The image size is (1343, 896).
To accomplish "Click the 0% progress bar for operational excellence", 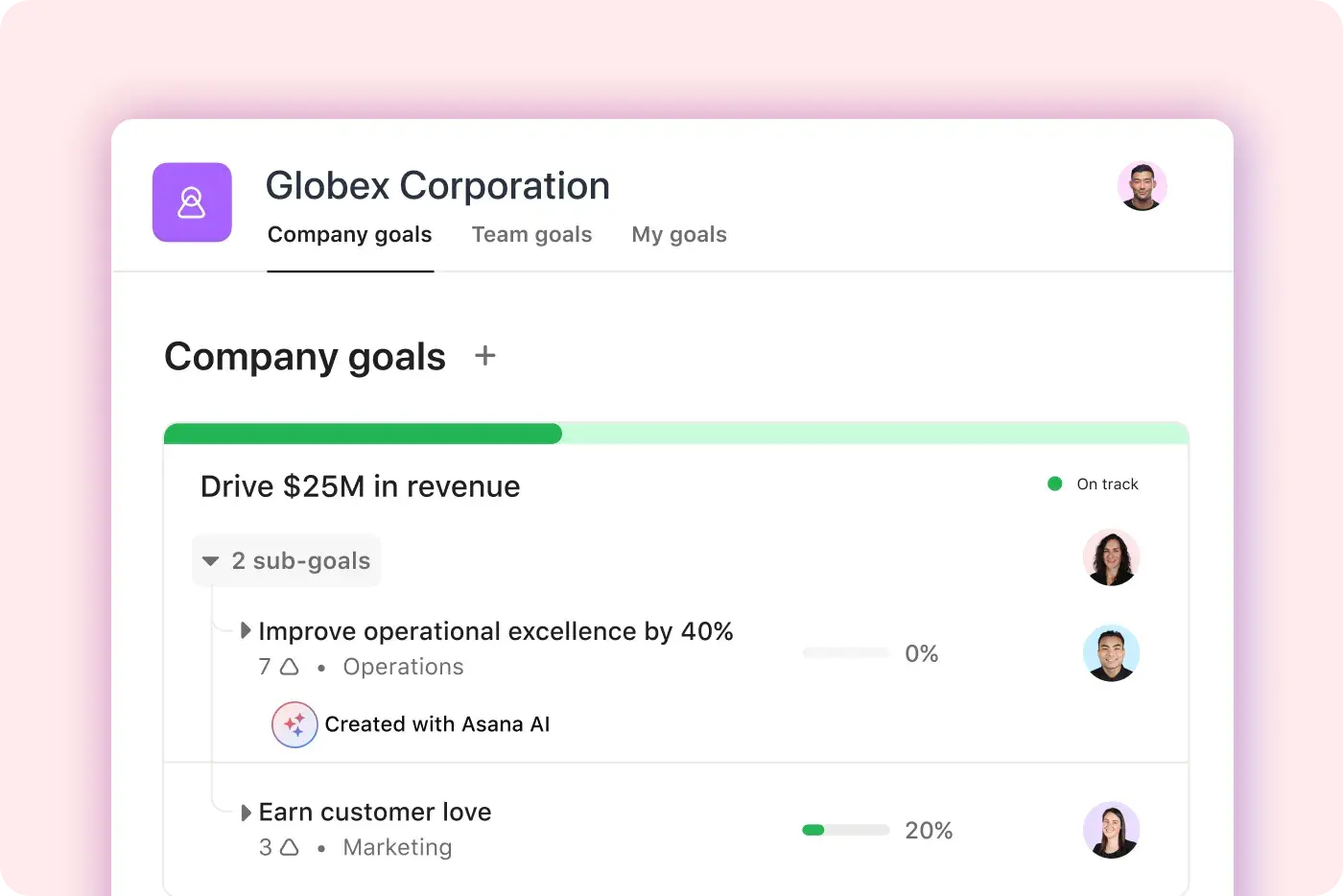I will [846, 653].
